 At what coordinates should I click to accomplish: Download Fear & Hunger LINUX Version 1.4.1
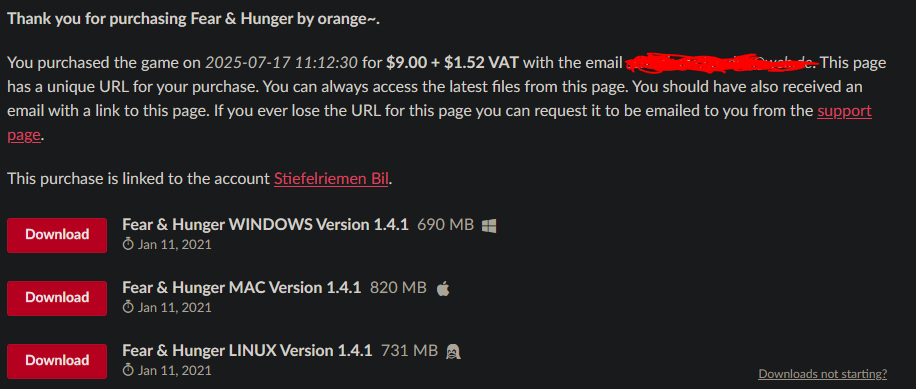57,361
